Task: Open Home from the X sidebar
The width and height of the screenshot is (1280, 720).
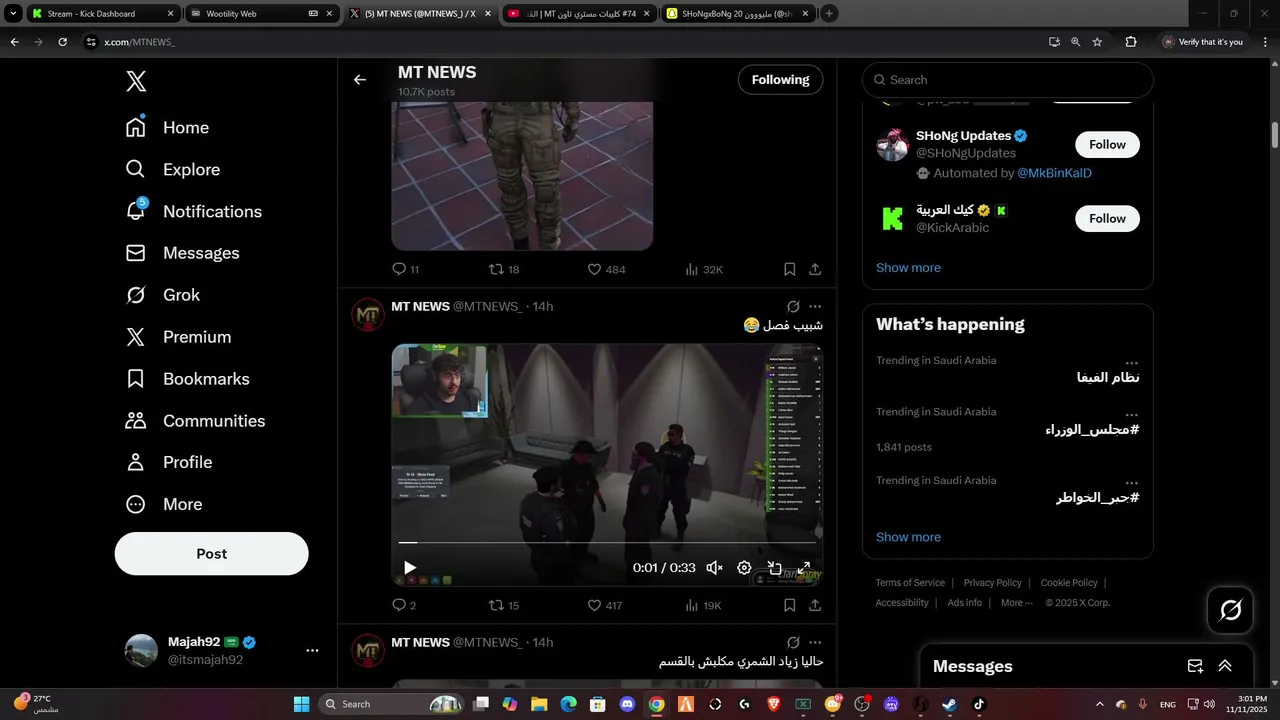Action: pos(167,128)
